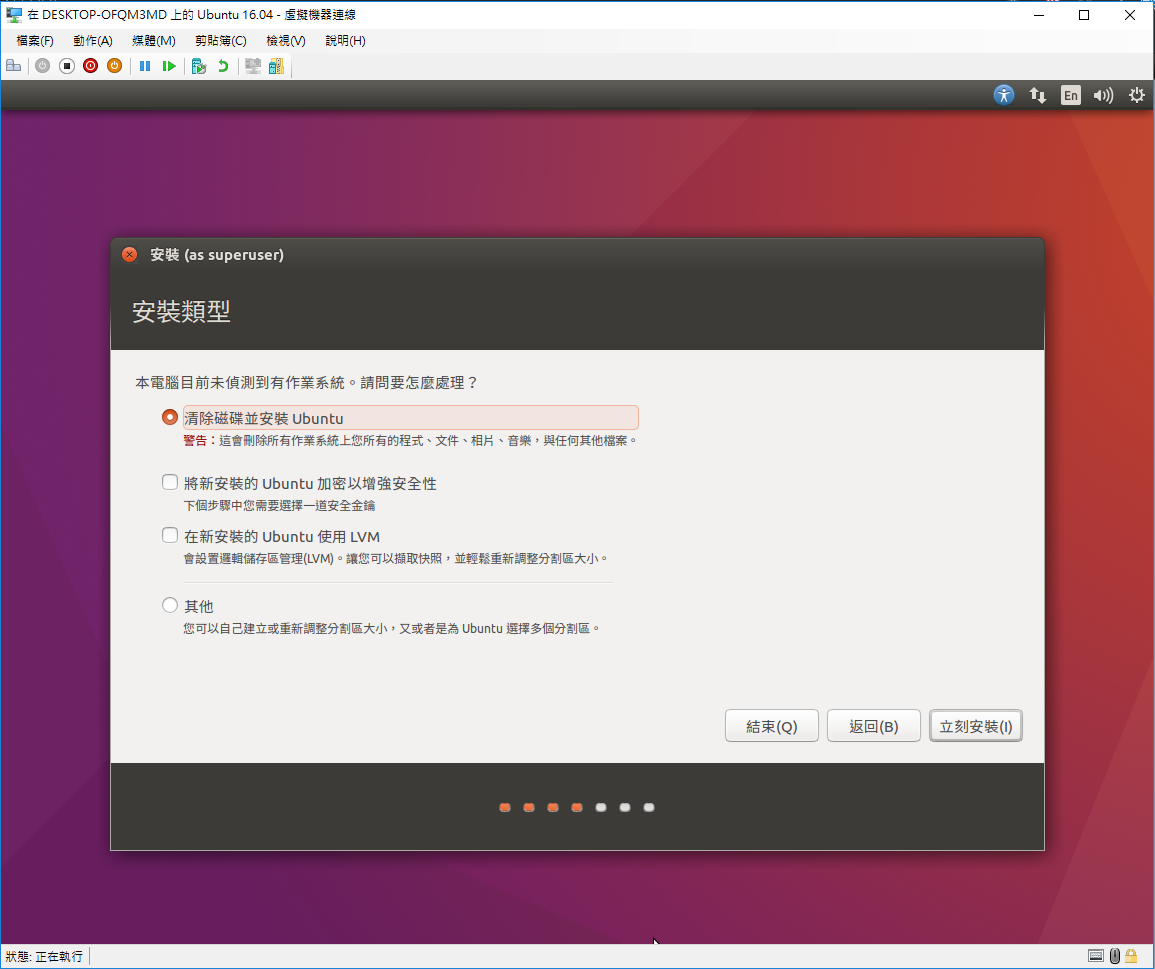Open the Ubuntu accessibility menu icon
The height and width of the screenshot is (969, 1155).
[1003, 94]
